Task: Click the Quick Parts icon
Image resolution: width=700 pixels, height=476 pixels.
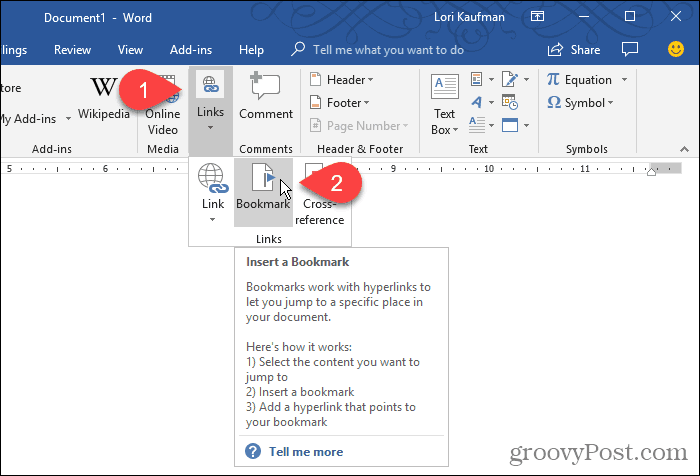Action: (477, 79)
